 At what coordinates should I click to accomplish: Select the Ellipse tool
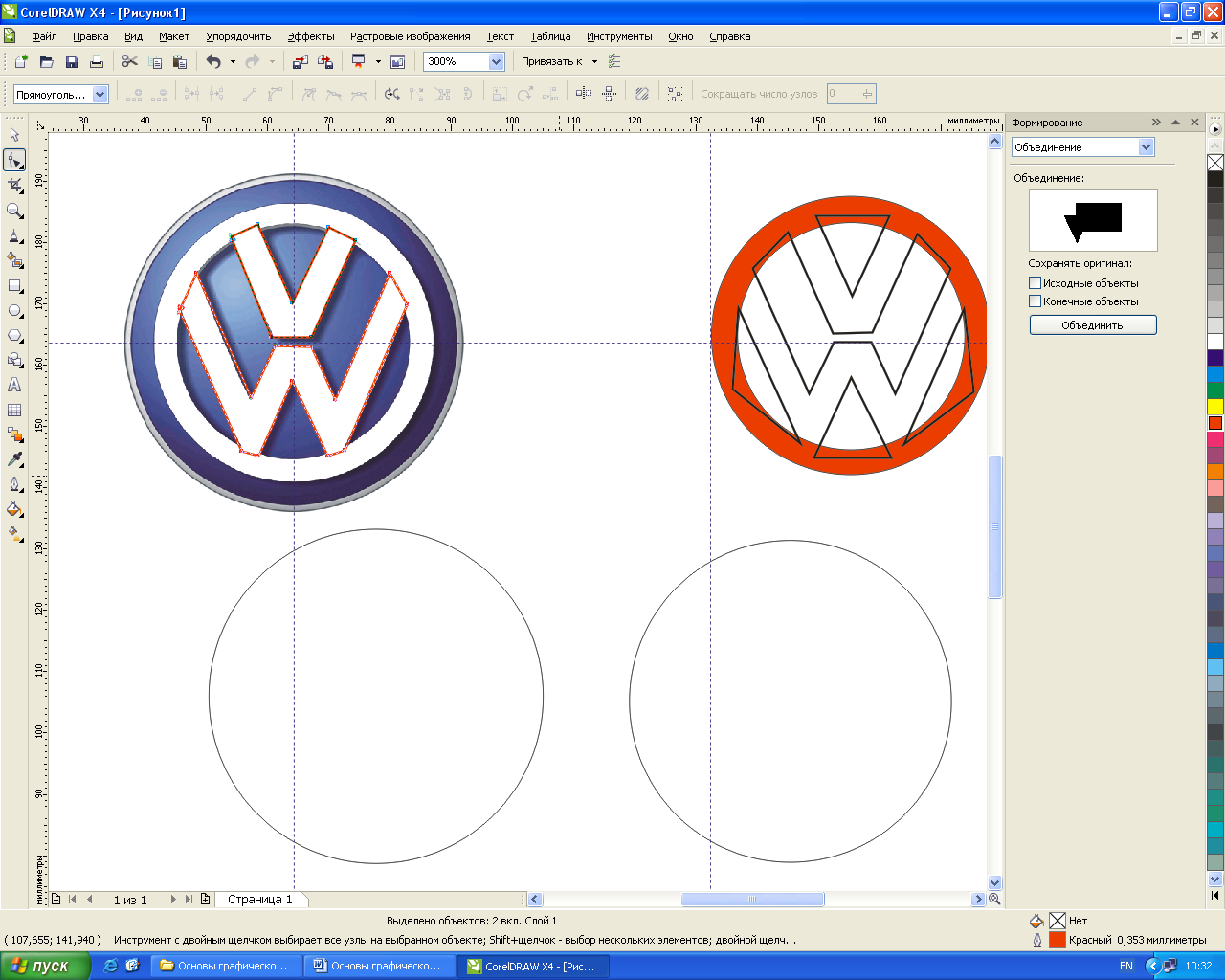(14, 310)
